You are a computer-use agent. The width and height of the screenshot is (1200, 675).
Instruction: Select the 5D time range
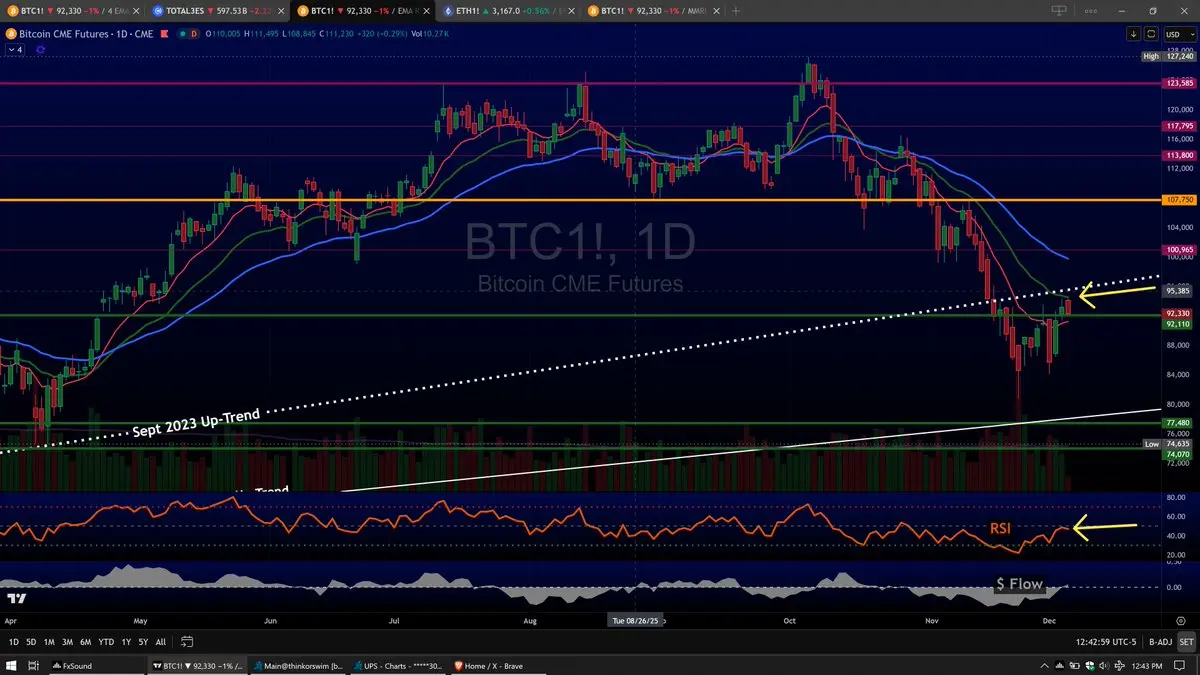(31, 642)
